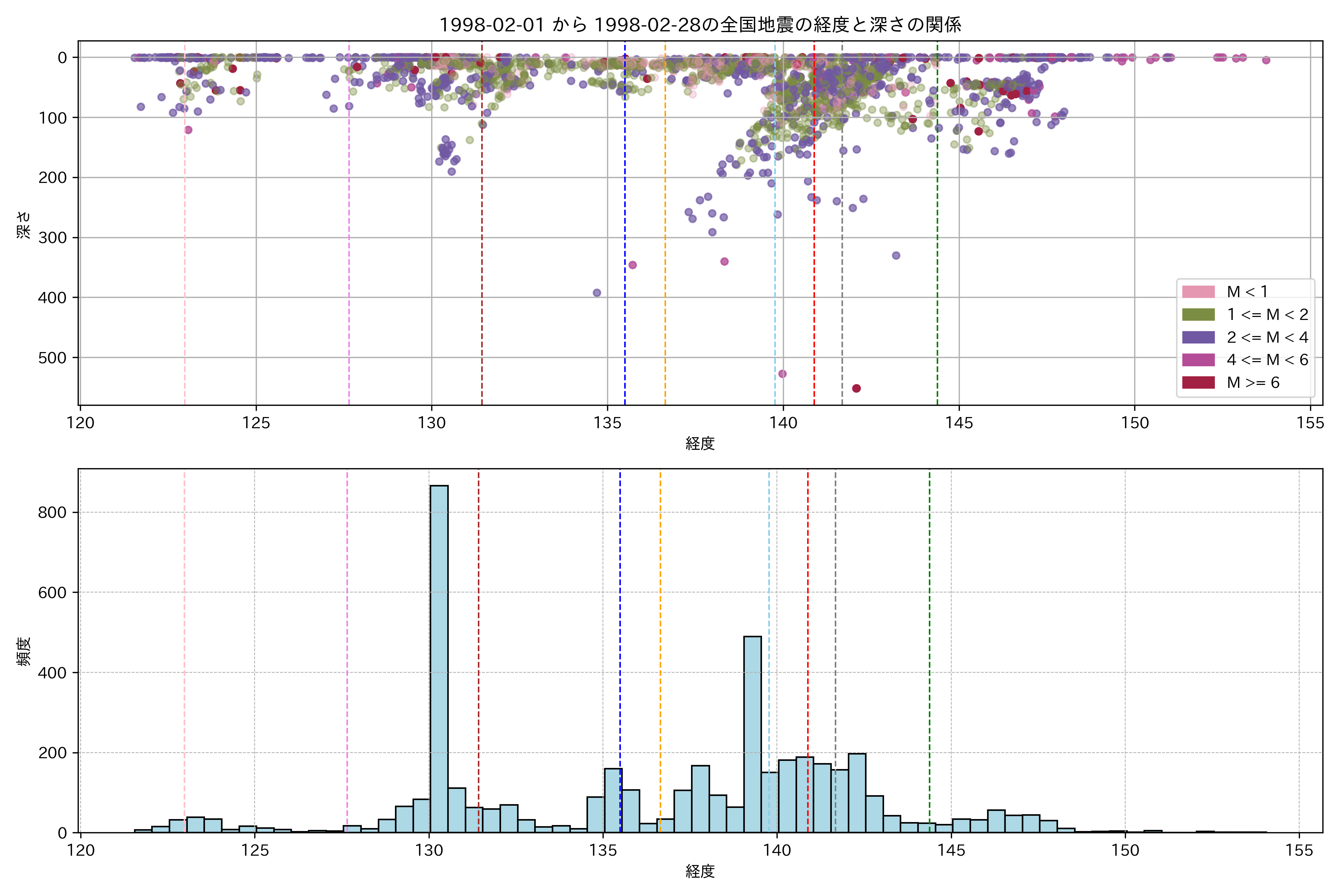Click the 頻度 y-axis label of histogram
Viewport: 1344px width, 896px height.
pyautogui.click(x=24, y=651)
